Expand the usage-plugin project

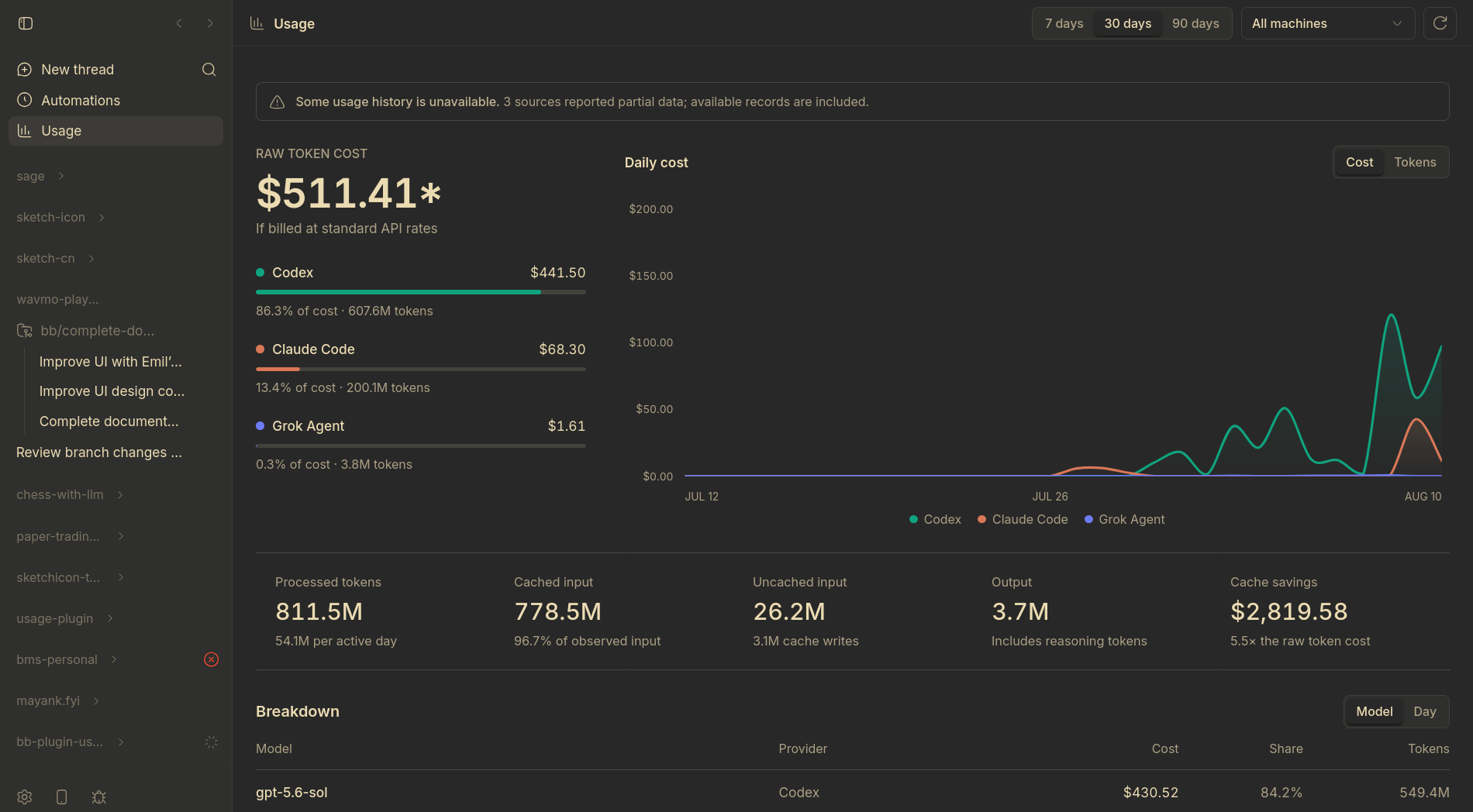[110, 618]
